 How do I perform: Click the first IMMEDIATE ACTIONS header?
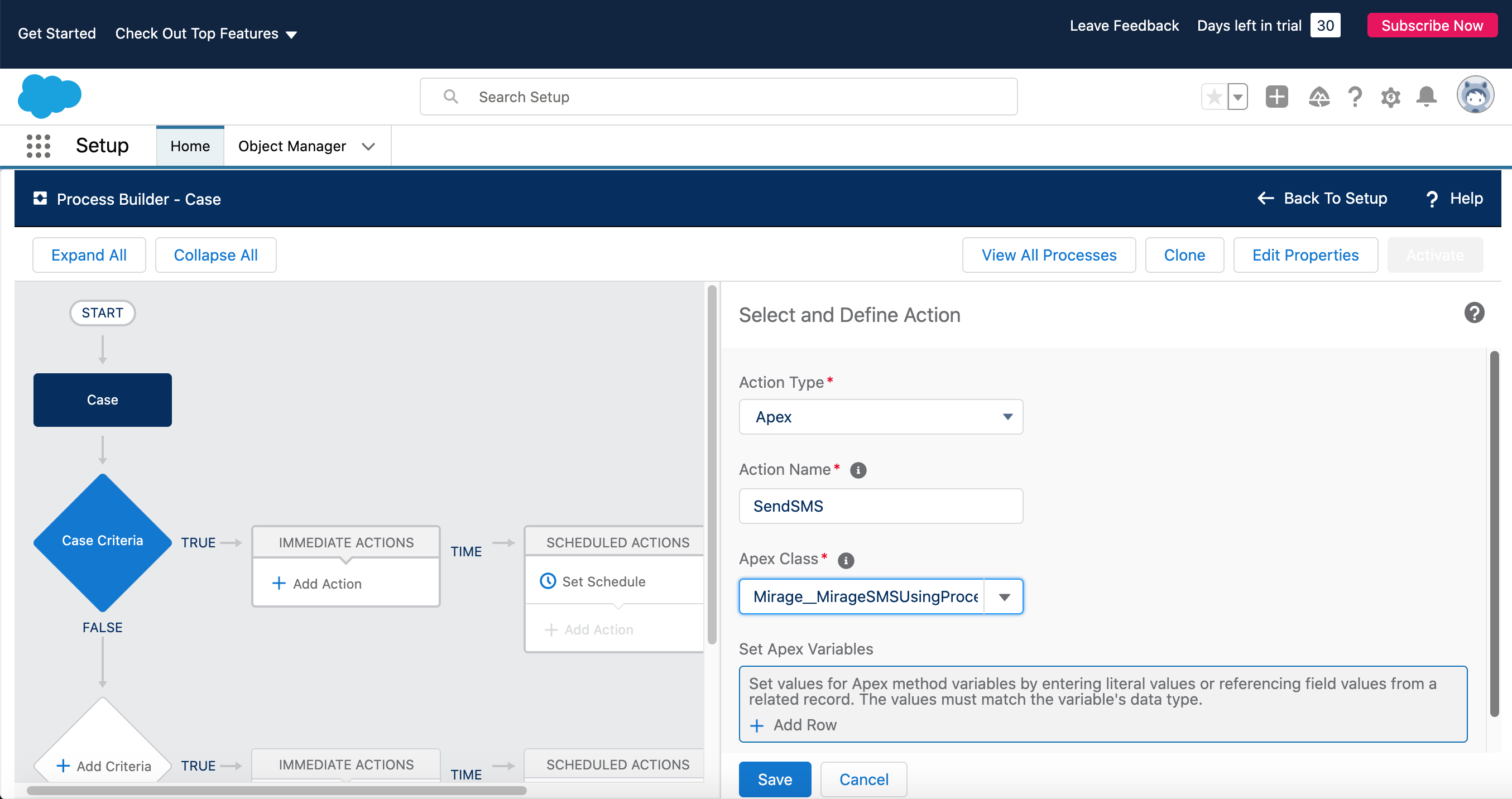click(x=346, y=543)
